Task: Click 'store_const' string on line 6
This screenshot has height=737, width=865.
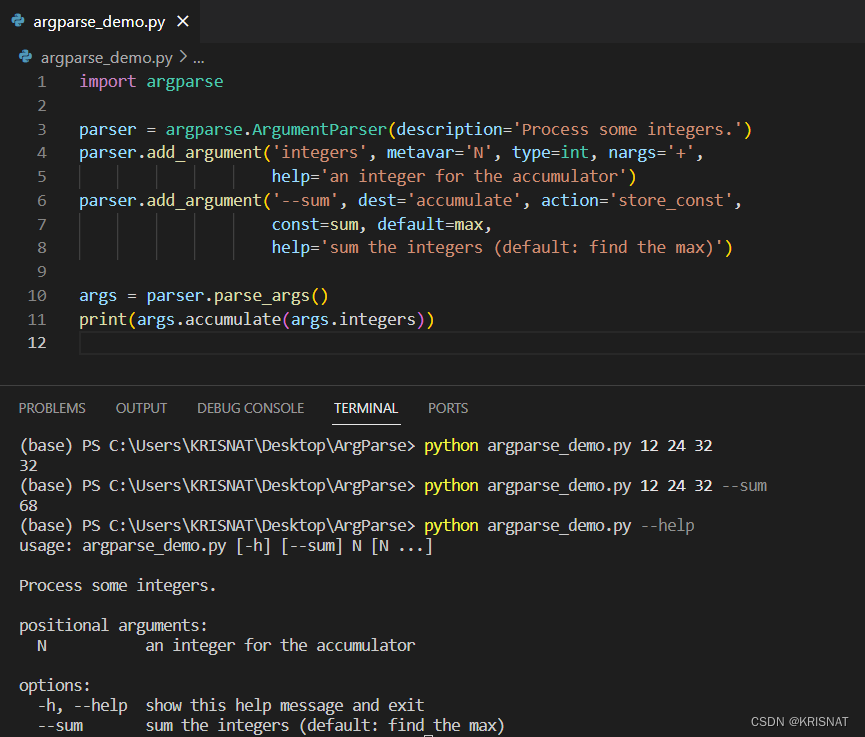Action: (x=671, y=200)
